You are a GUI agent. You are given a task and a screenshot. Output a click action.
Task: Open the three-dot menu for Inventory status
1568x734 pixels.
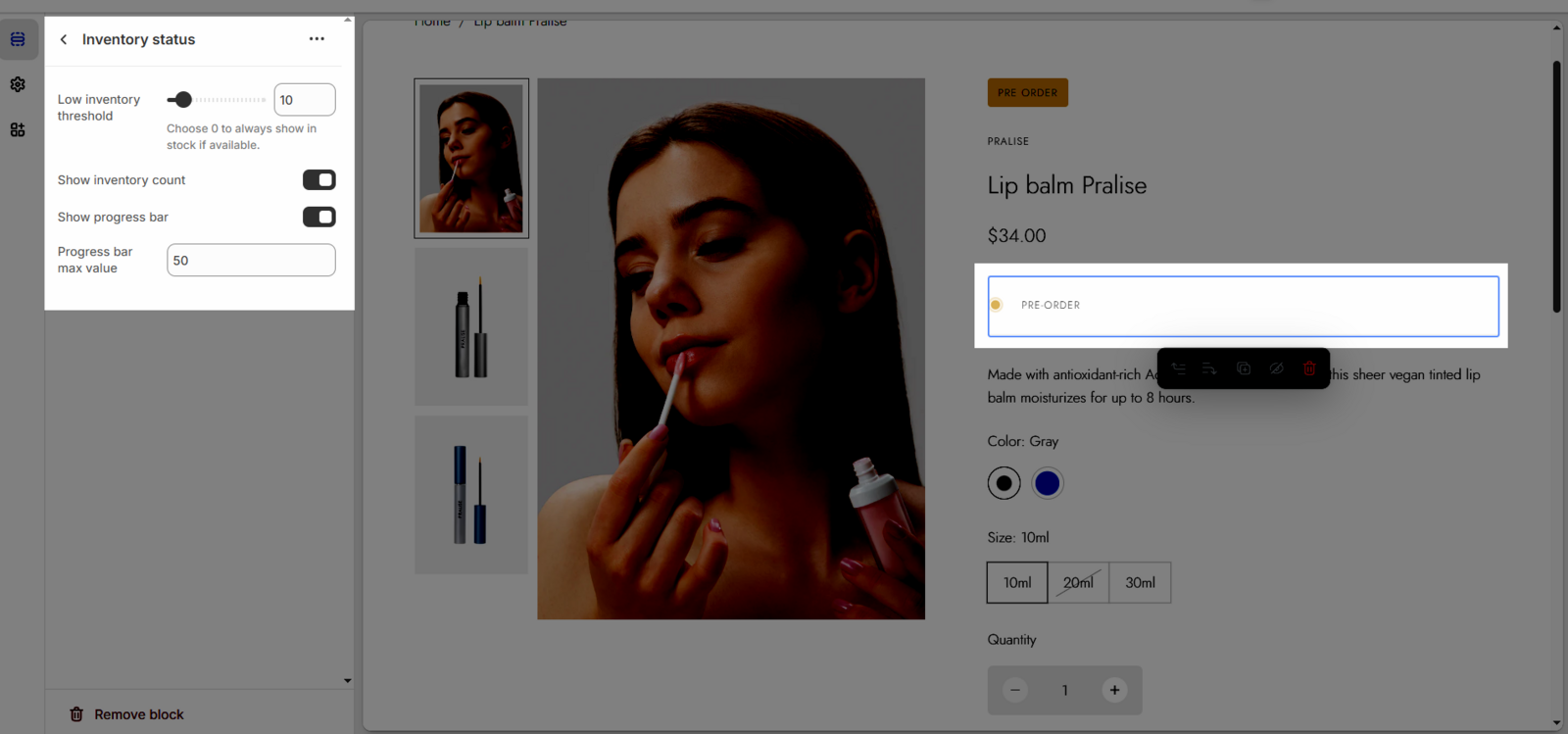(x=317, y=39)
